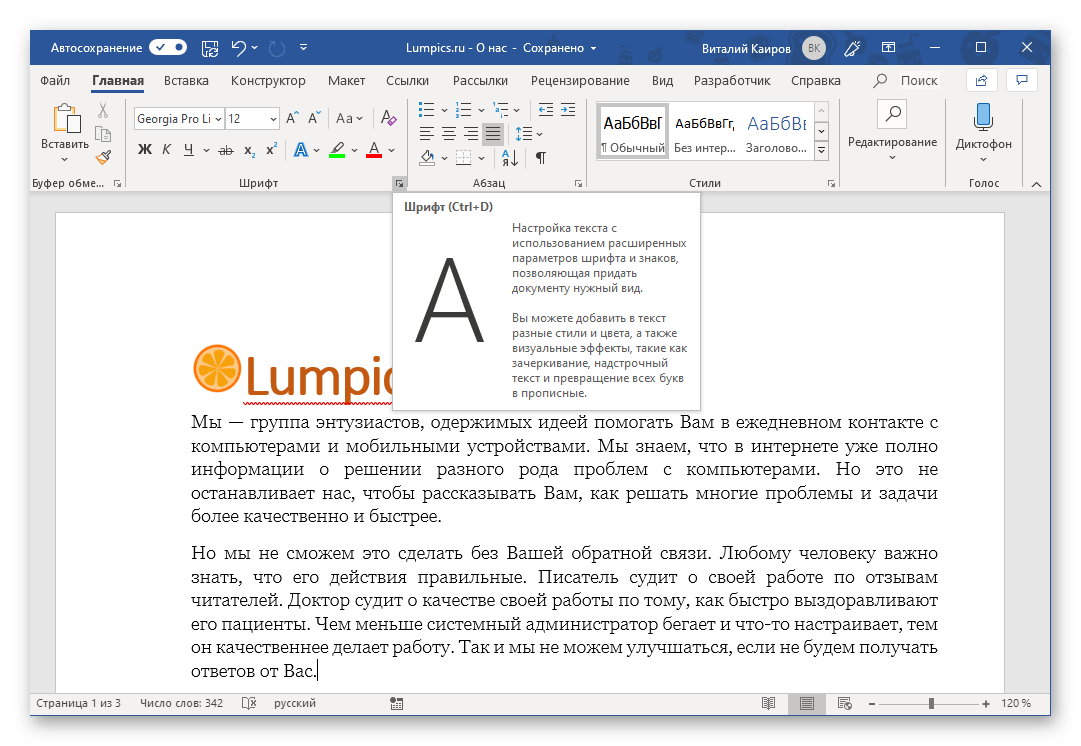The width and height of the screenshot is (1081, 746).
Task: Click the Subscript x₂ icon
Action: click(x=249, y=150)
